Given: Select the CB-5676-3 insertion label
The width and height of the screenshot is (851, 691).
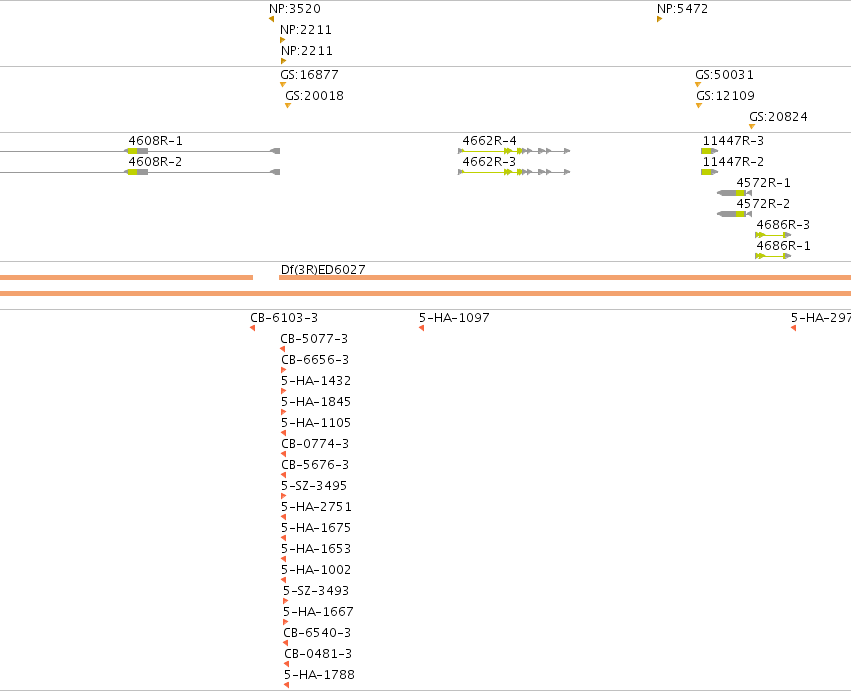Looking at the screenshot, I should 315,465.
